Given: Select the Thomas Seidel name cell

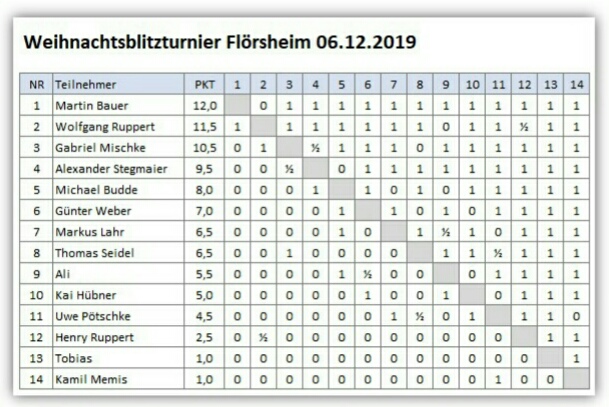Looking at the screenshot, I should tap(92, 253).
